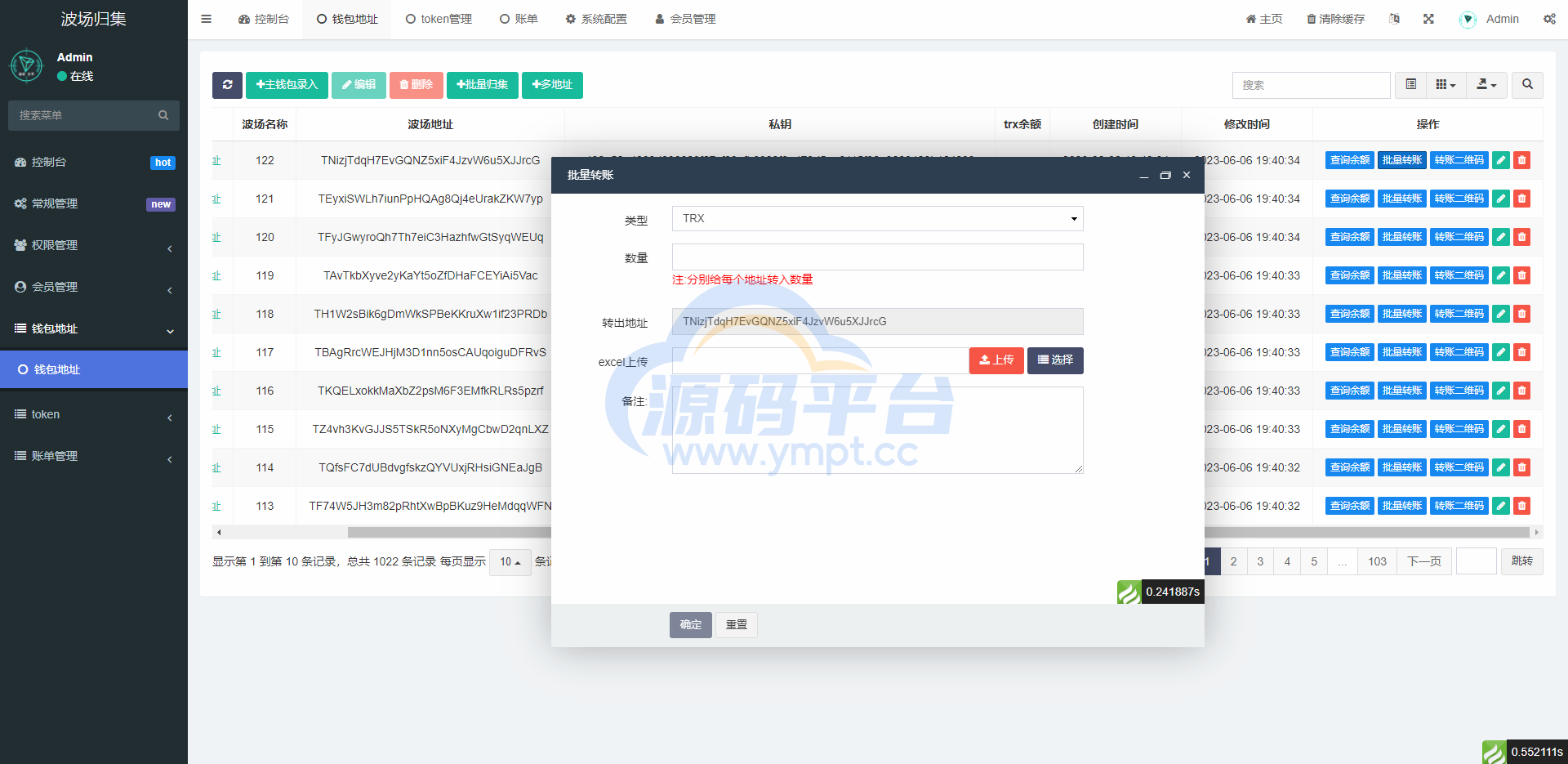Click the search icon in sidebar menu search

[x=163, y=115]
